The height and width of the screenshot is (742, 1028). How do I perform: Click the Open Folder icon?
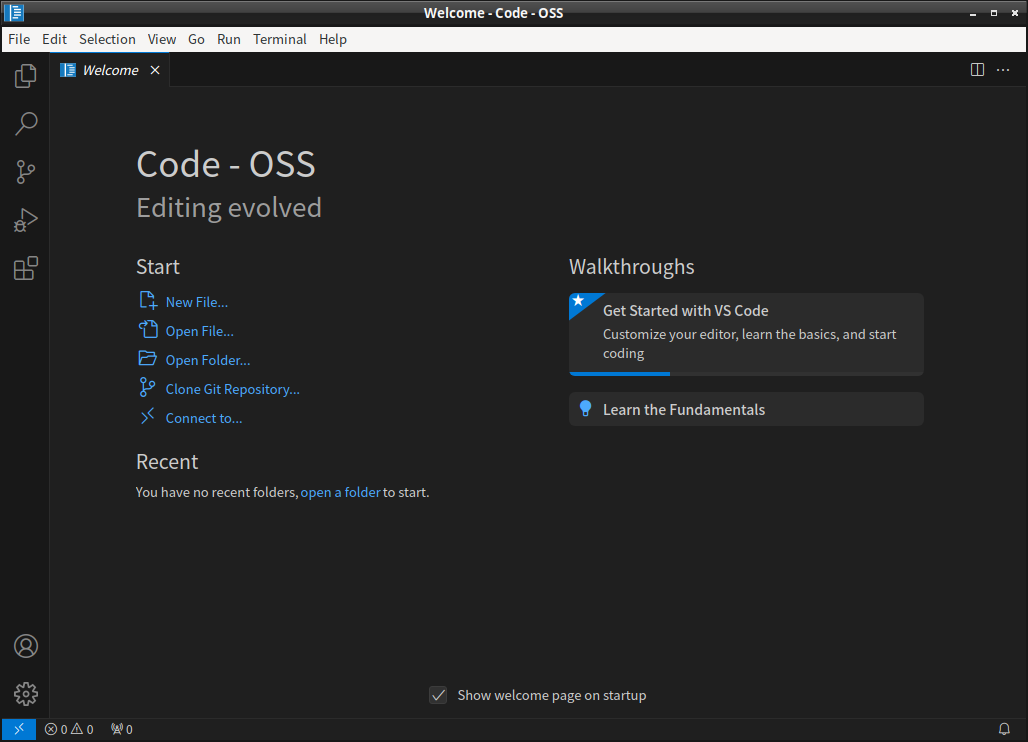(148, 359)
